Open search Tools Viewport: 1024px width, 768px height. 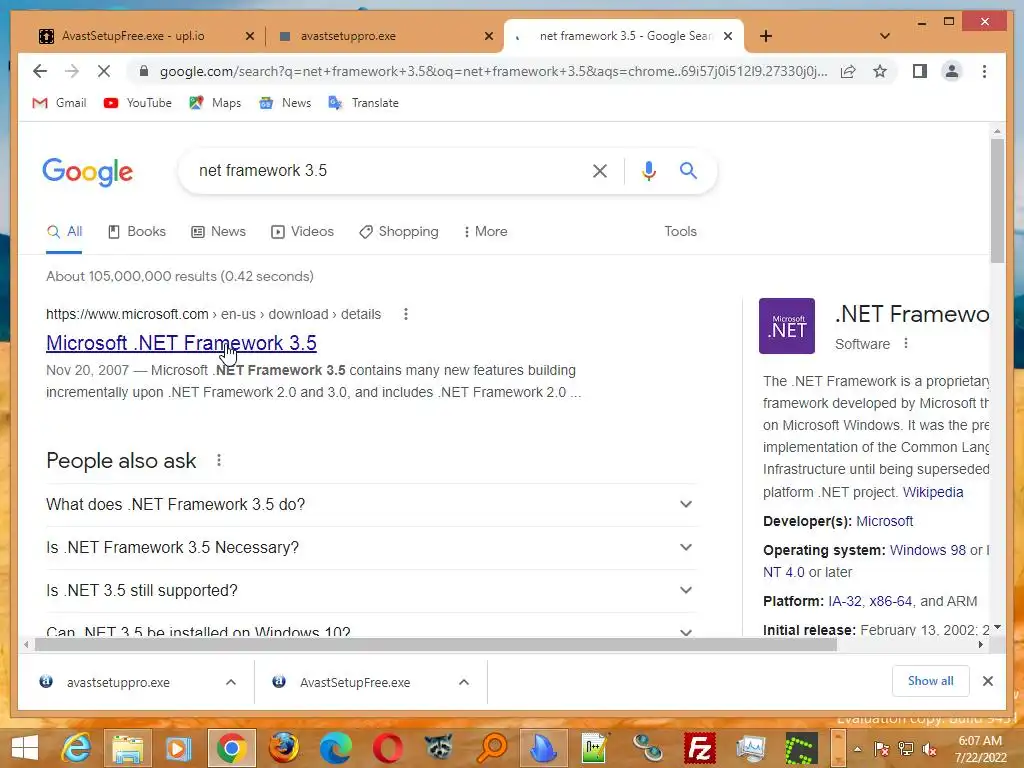[x=680, y=231]
